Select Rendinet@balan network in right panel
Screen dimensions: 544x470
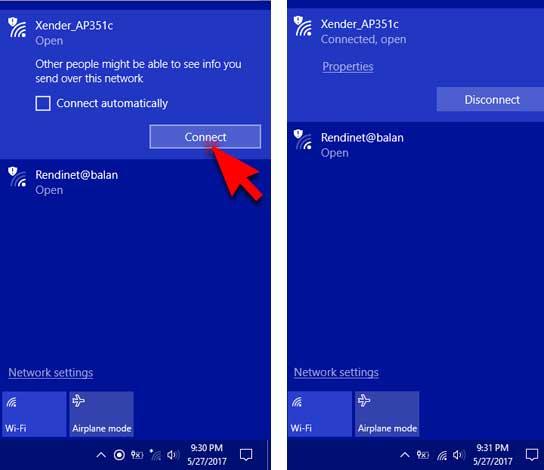tap(416, 145)
